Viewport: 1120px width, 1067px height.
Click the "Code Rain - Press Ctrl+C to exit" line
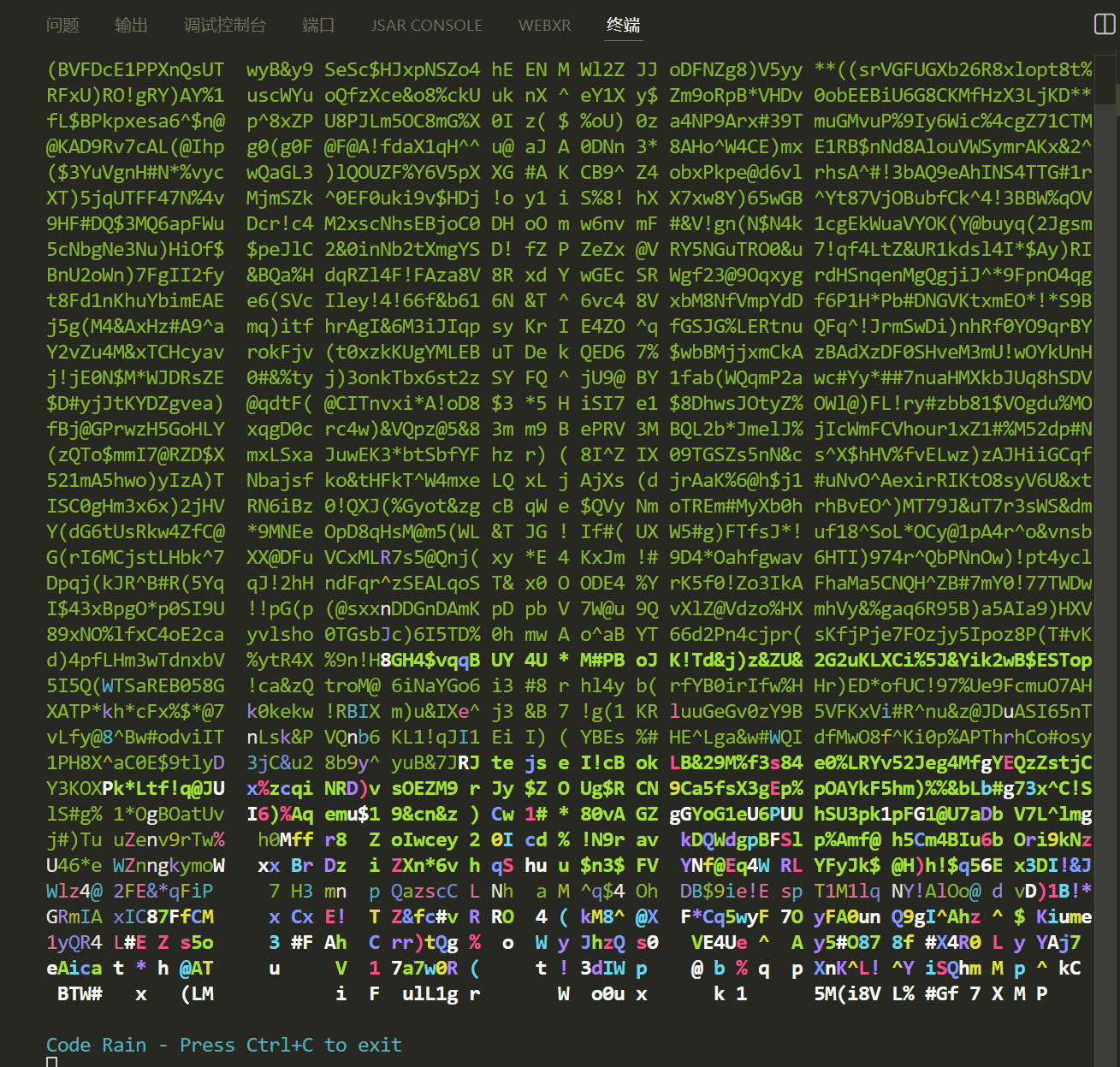[x=224, y=1045]
